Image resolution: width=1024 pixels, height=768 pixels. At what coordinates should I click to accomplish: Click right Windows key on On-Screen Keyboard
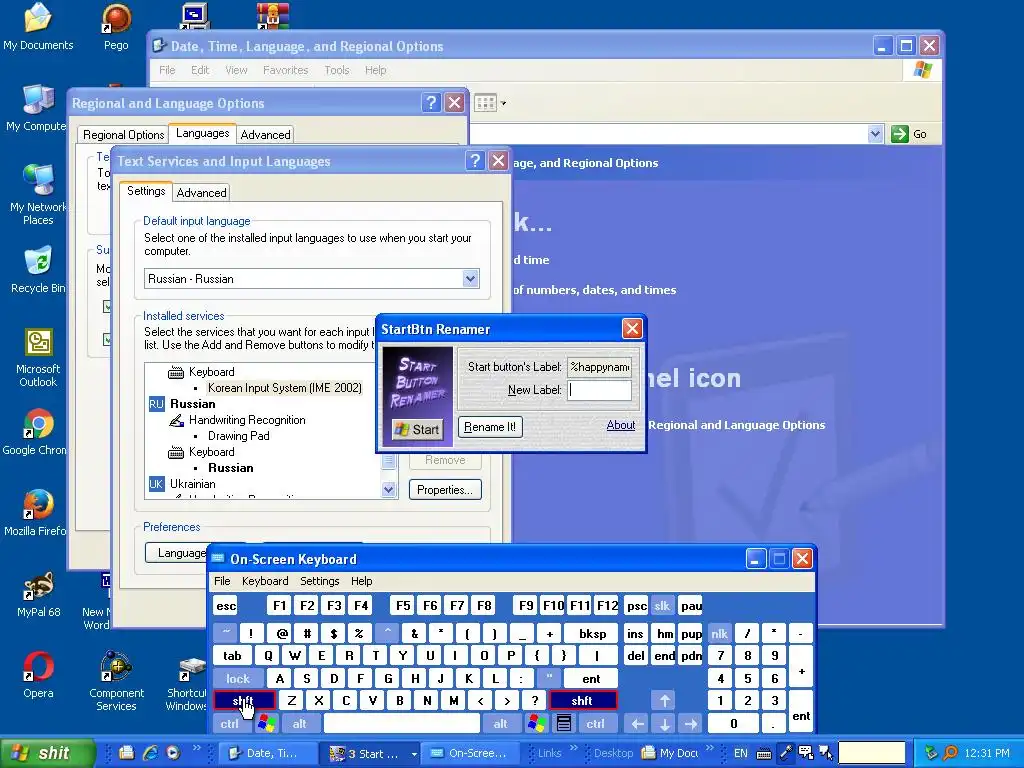click(x=536, y=723)
